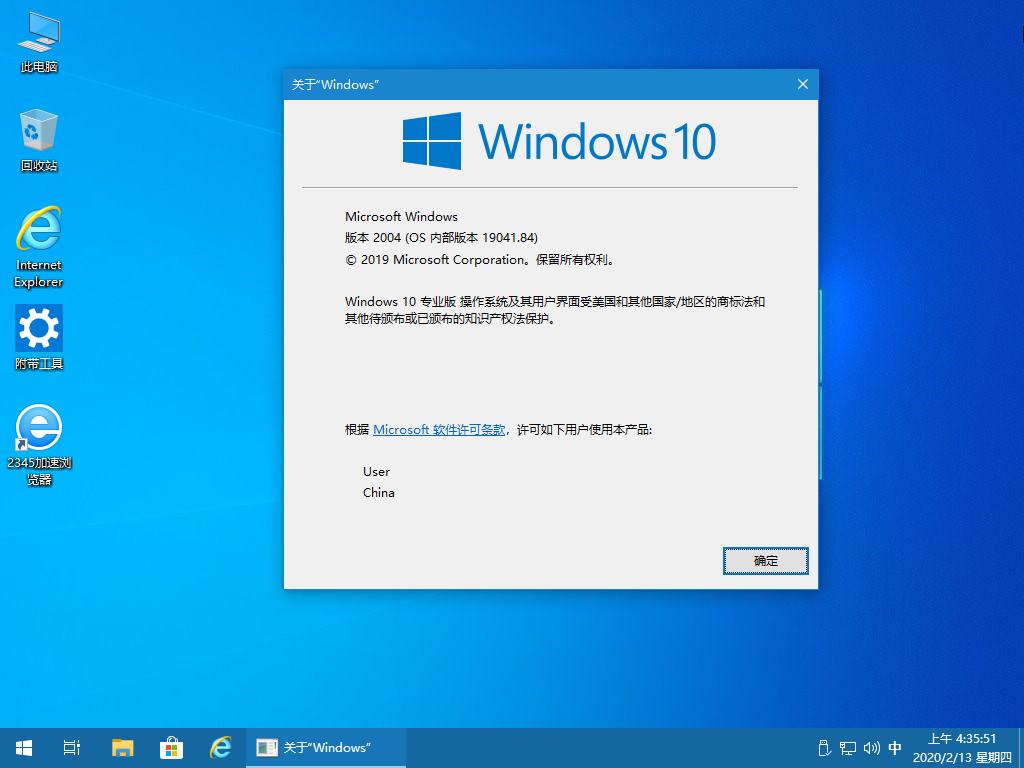Open the 此电脑 desktop icon
The image size is (1024, 768).
coord(39,42)
